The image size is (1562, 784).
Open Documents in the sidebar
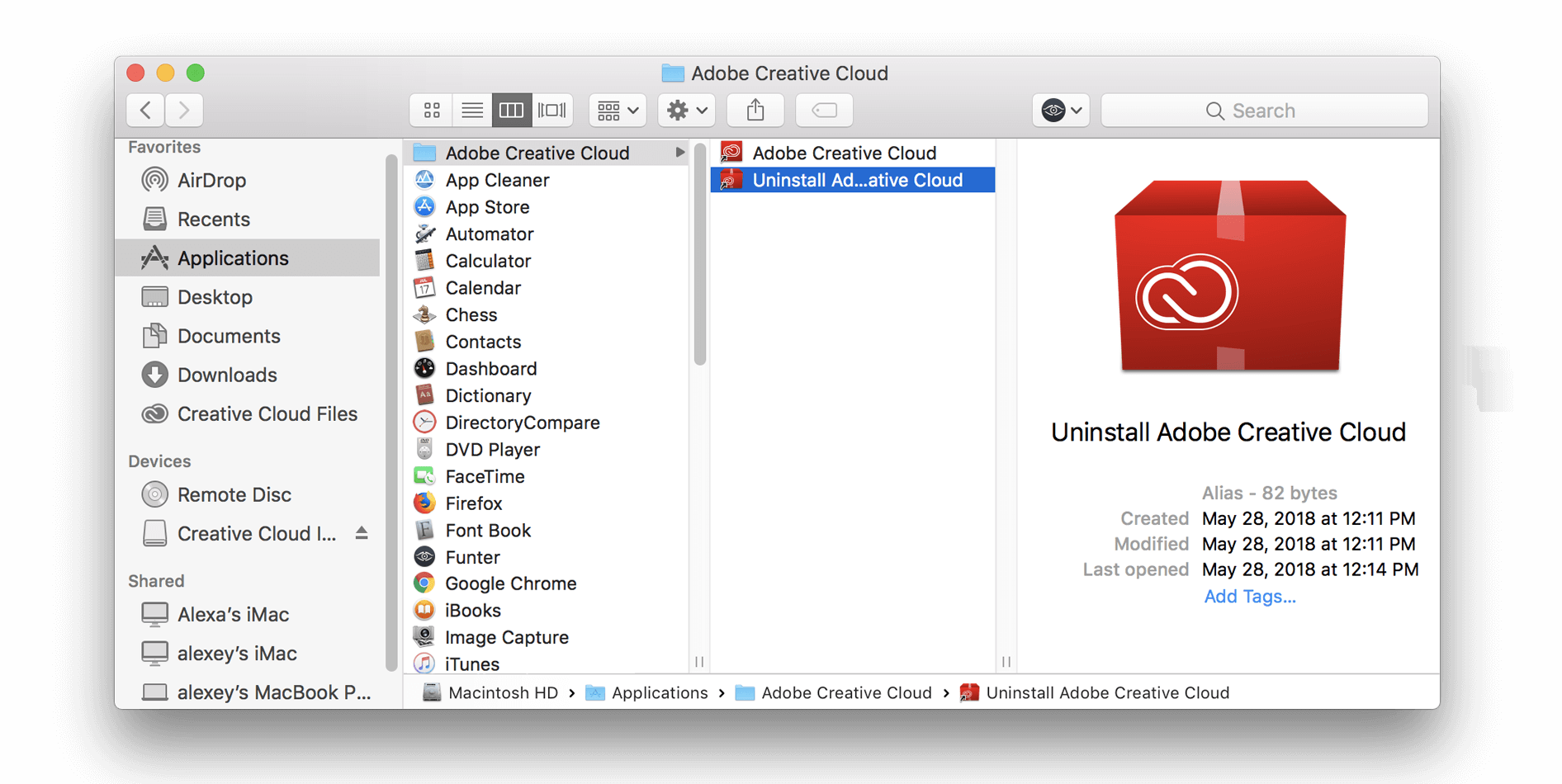248,336
